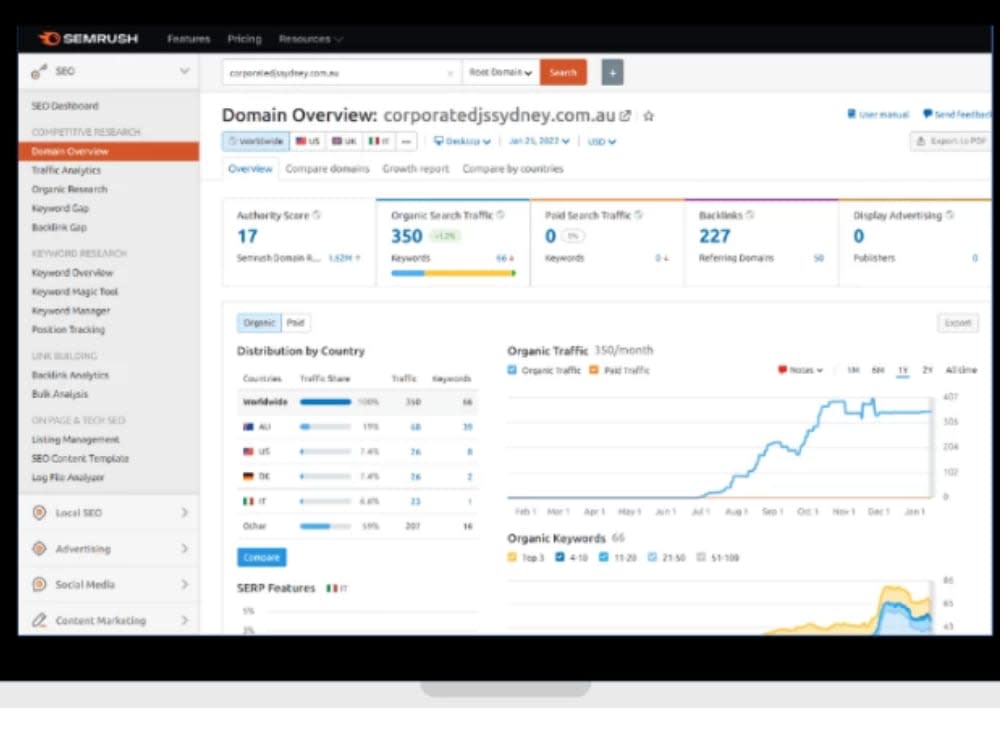The width and height of the screenshot is (1000, 750).
Task: Open the USD currency dropdown
Action: pos(601,141)
